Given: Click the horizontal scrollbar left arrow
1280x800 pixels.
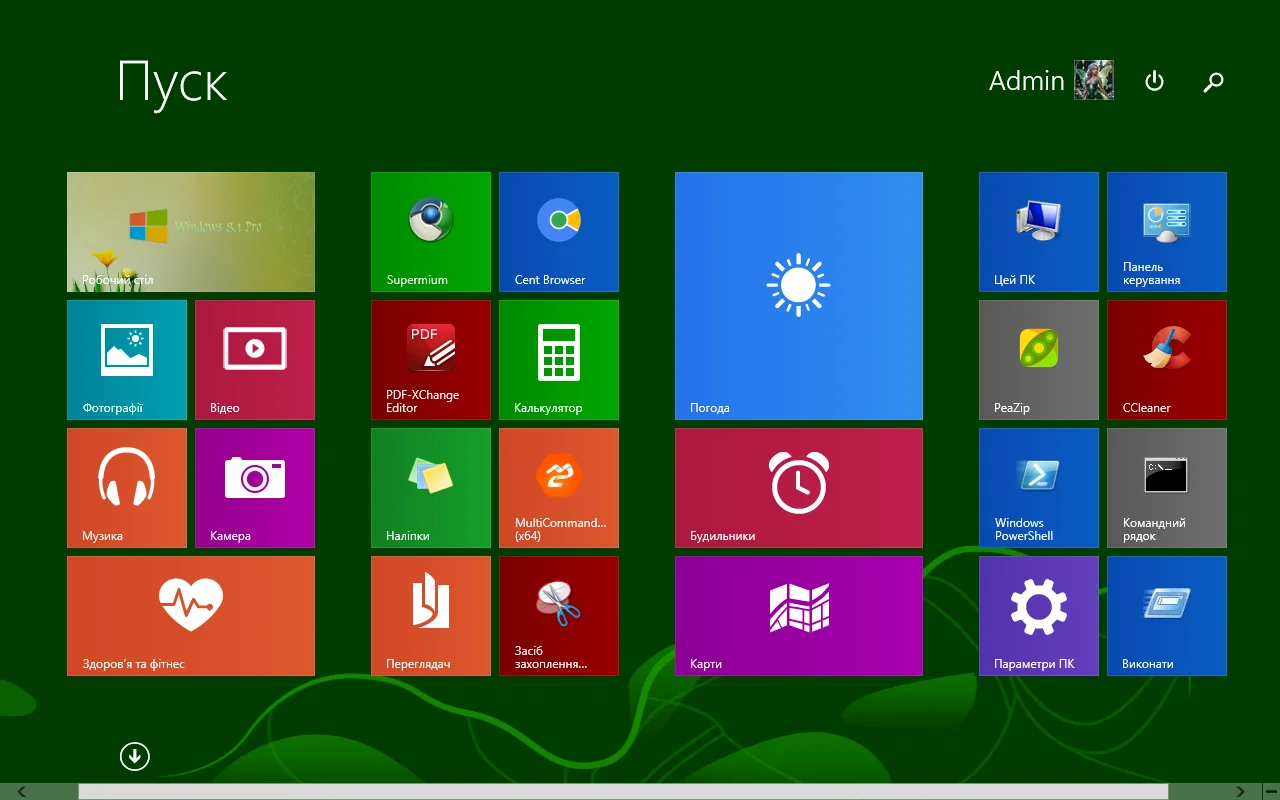Looking at the screenshot, I should tap(22, 792).
